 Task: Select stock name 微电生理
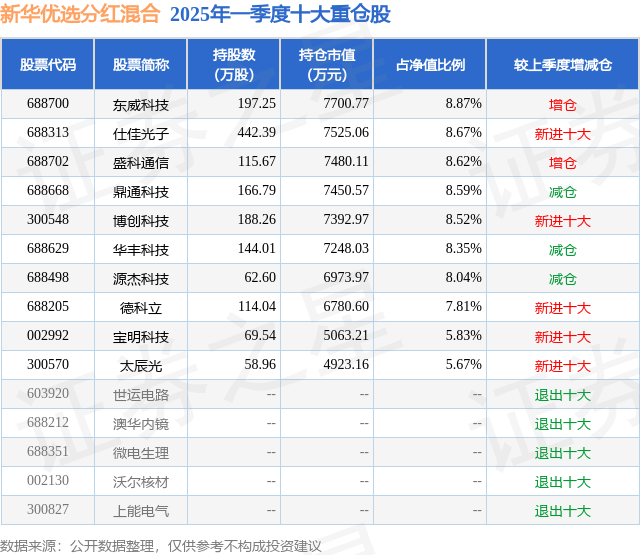(141, 453)
